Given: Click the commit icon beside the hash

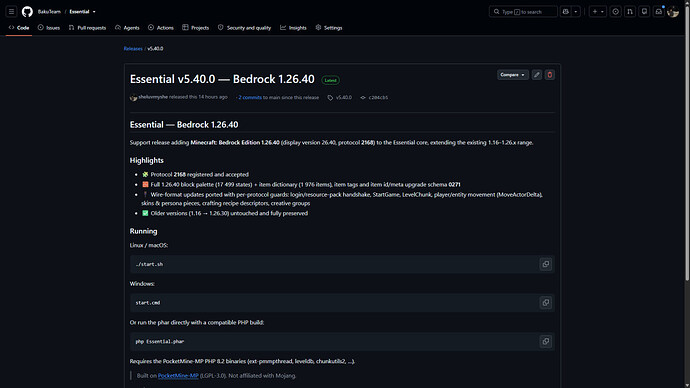Looking at the screenshot, I should click(363, 98).
